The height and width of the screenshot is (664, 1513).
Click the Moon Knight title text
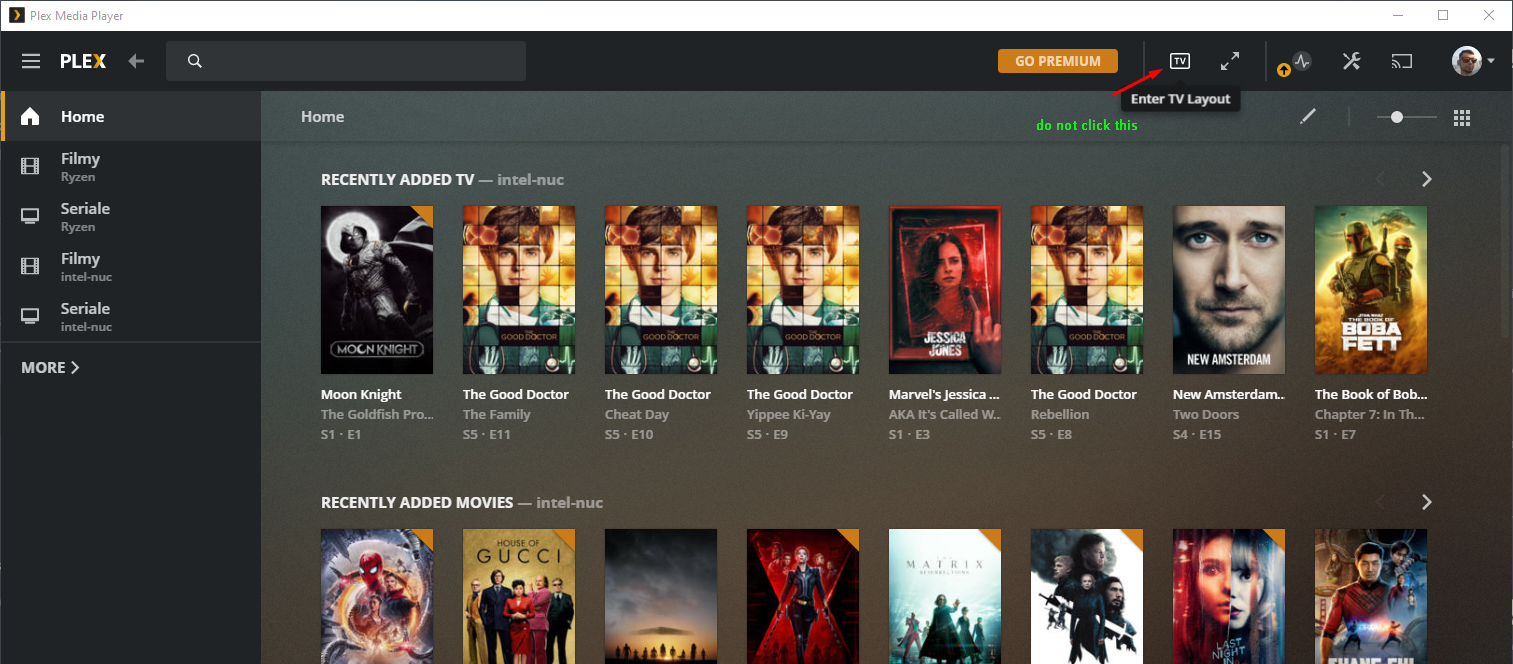pos(361,394)
